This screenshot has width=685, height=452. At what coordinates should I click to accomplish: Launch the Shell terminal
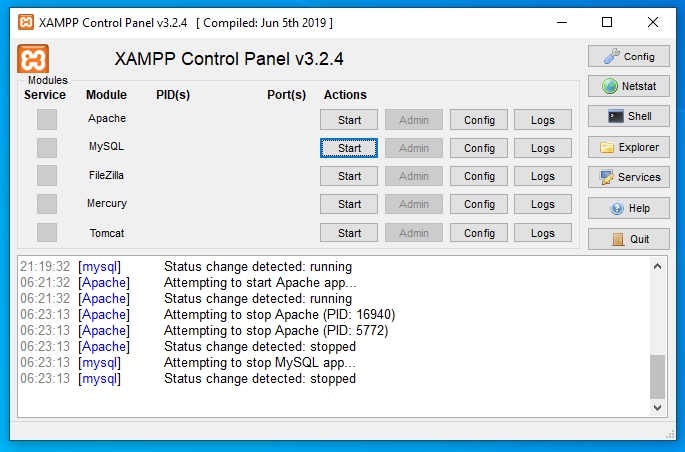tap(628, 116)
